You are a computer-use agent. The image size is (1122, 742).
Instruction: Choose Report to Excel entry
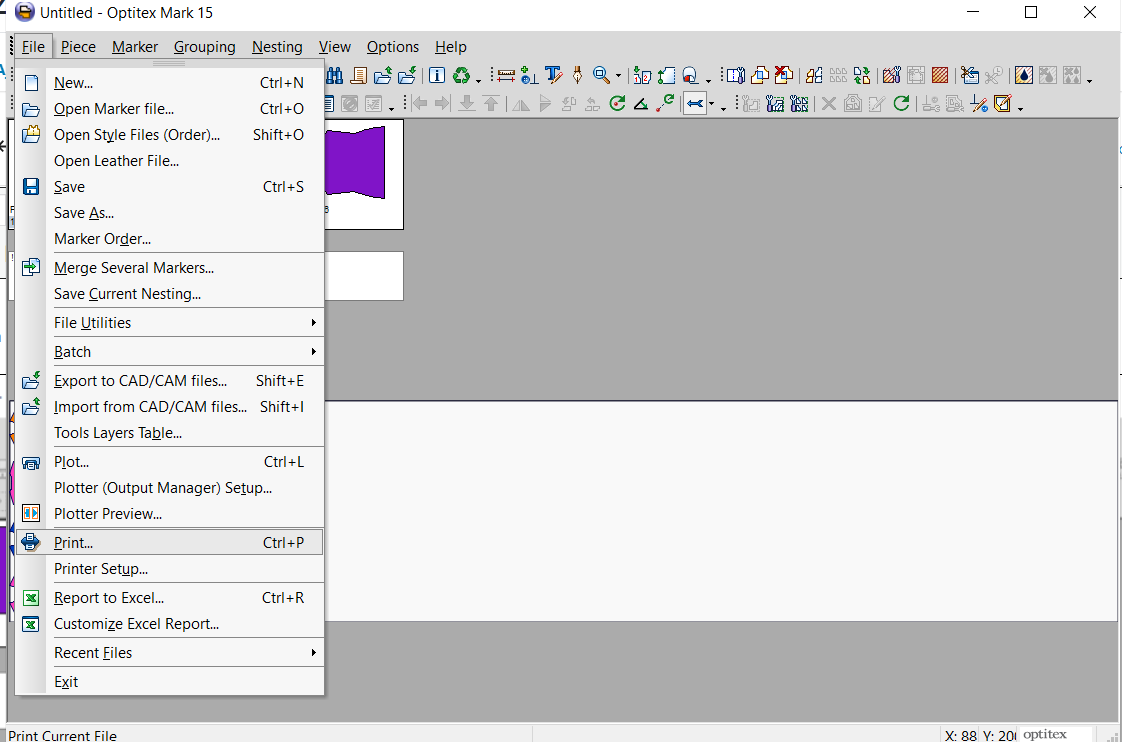pyautogui.click(x=170, y=598)
